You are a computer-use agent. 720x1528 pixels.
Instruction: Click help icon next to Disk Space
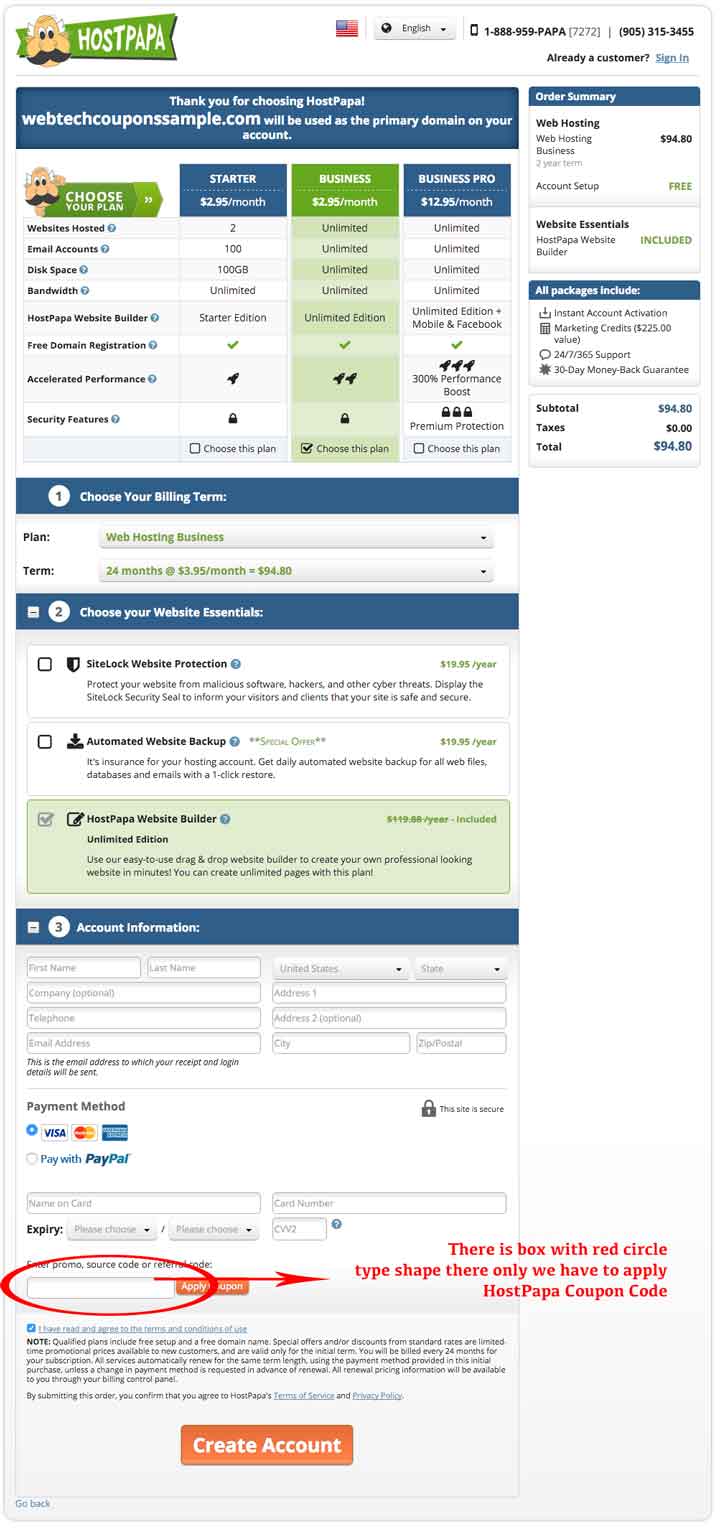click(83, 270)
